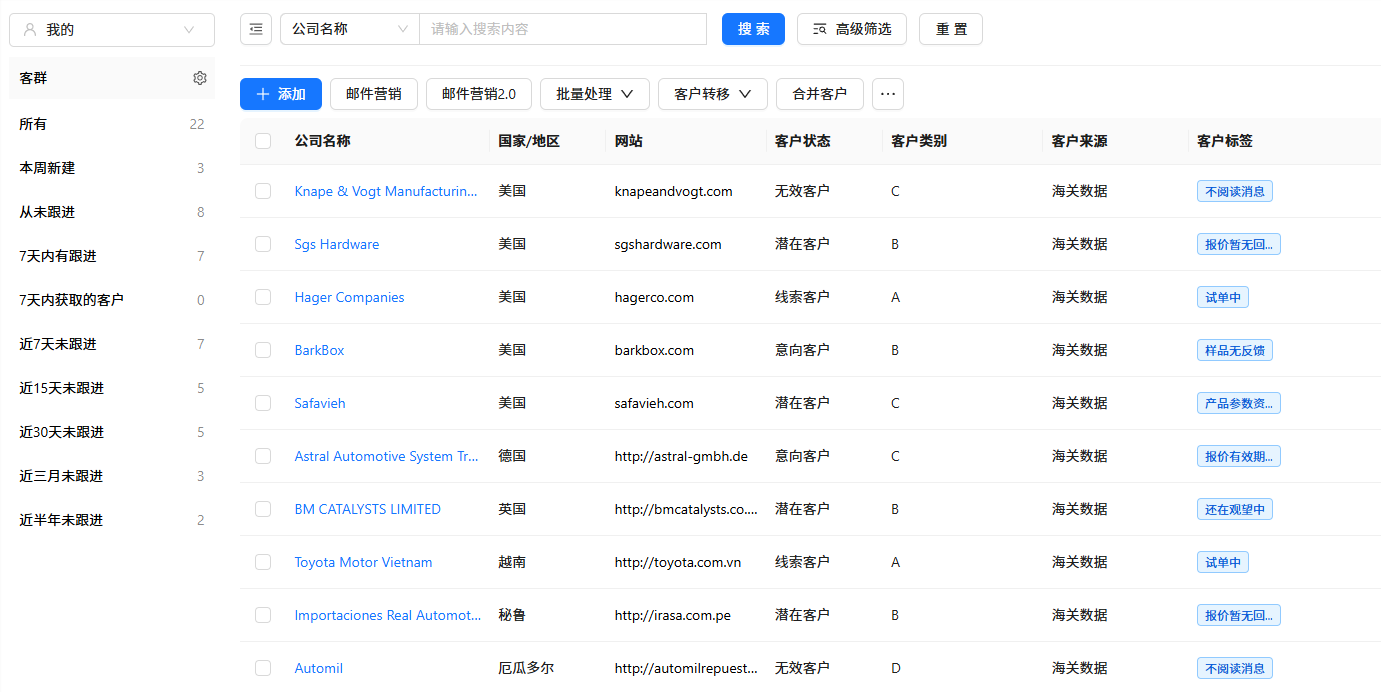Image resolution: width=1381 pixels, height=692 pixels.
Task: Check the BM CATALYSTS LIMITED row box
Action: 263,509
